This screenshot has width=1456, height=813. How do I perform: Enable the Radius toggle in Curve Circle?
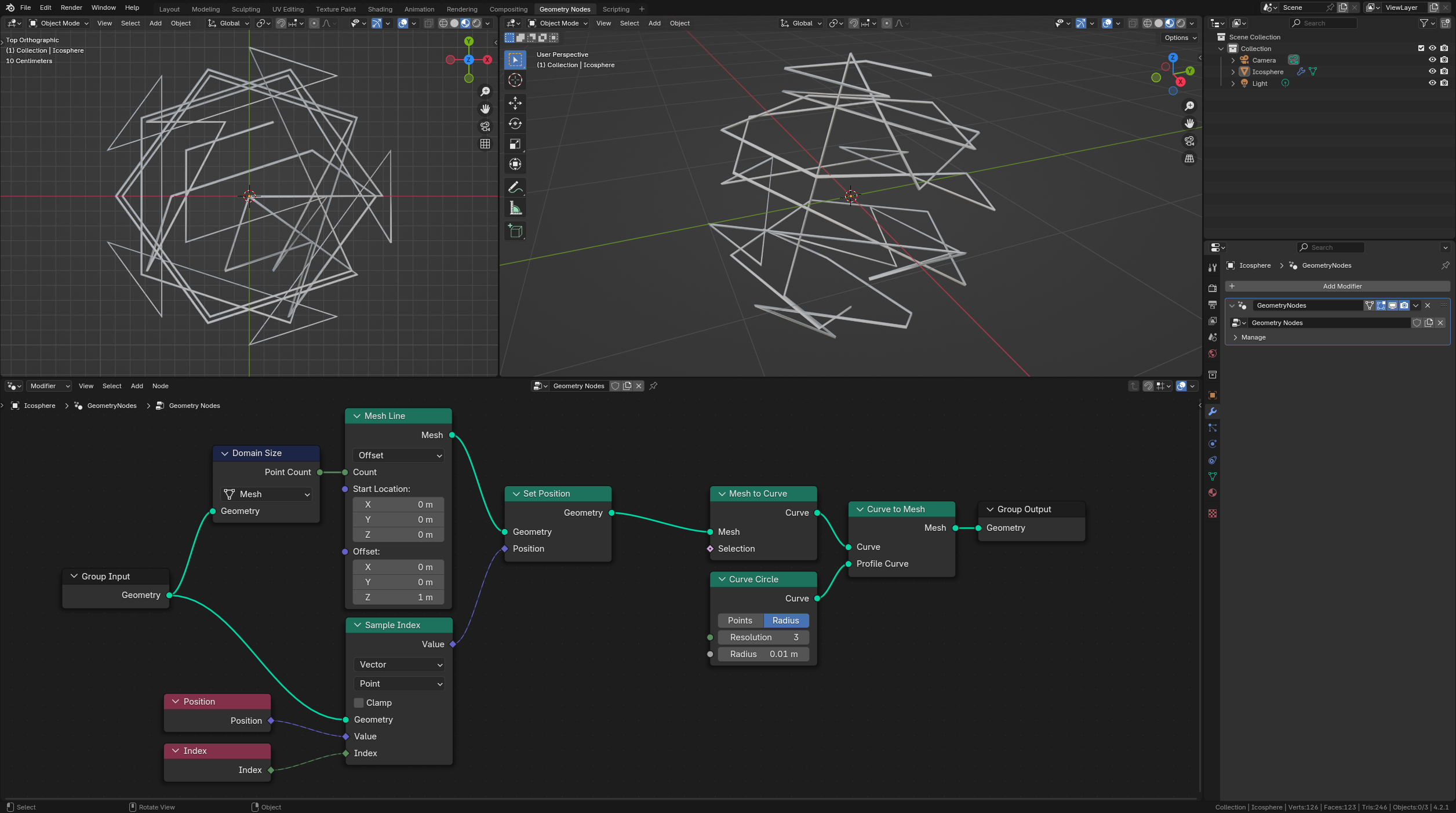click(x=786, y=620)
